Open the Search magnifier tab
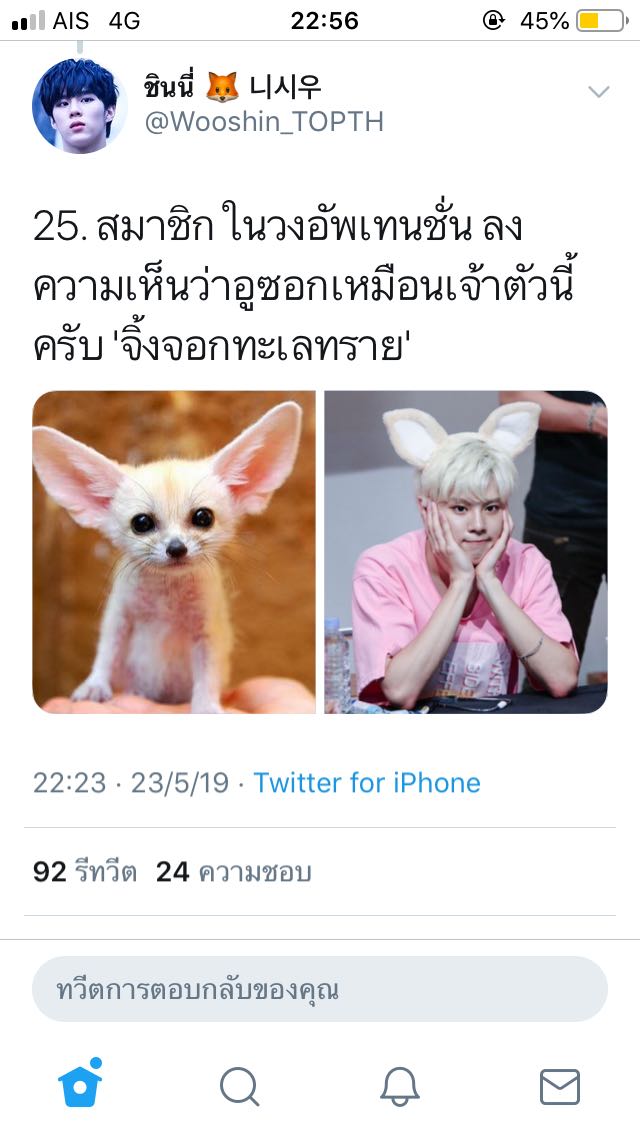640x1136 pixels. (x=239, y=1087)
